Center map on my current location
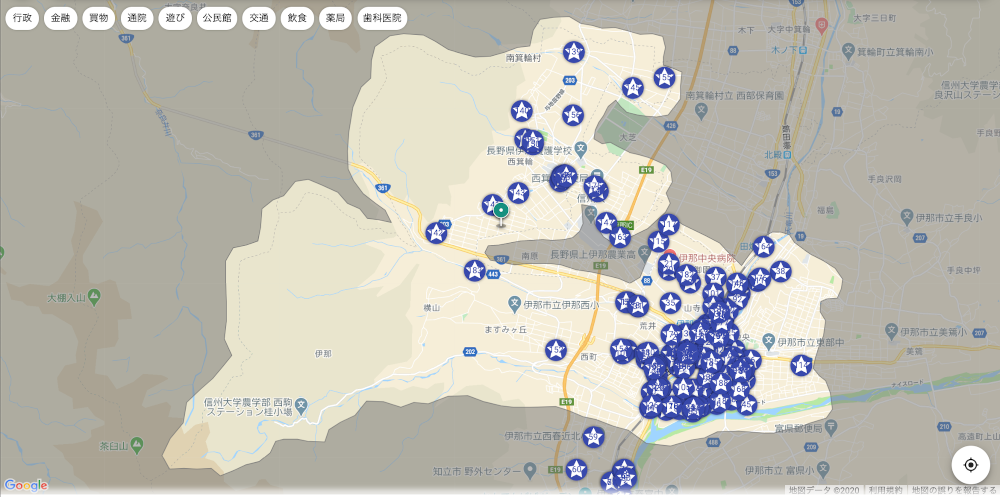 970,465
